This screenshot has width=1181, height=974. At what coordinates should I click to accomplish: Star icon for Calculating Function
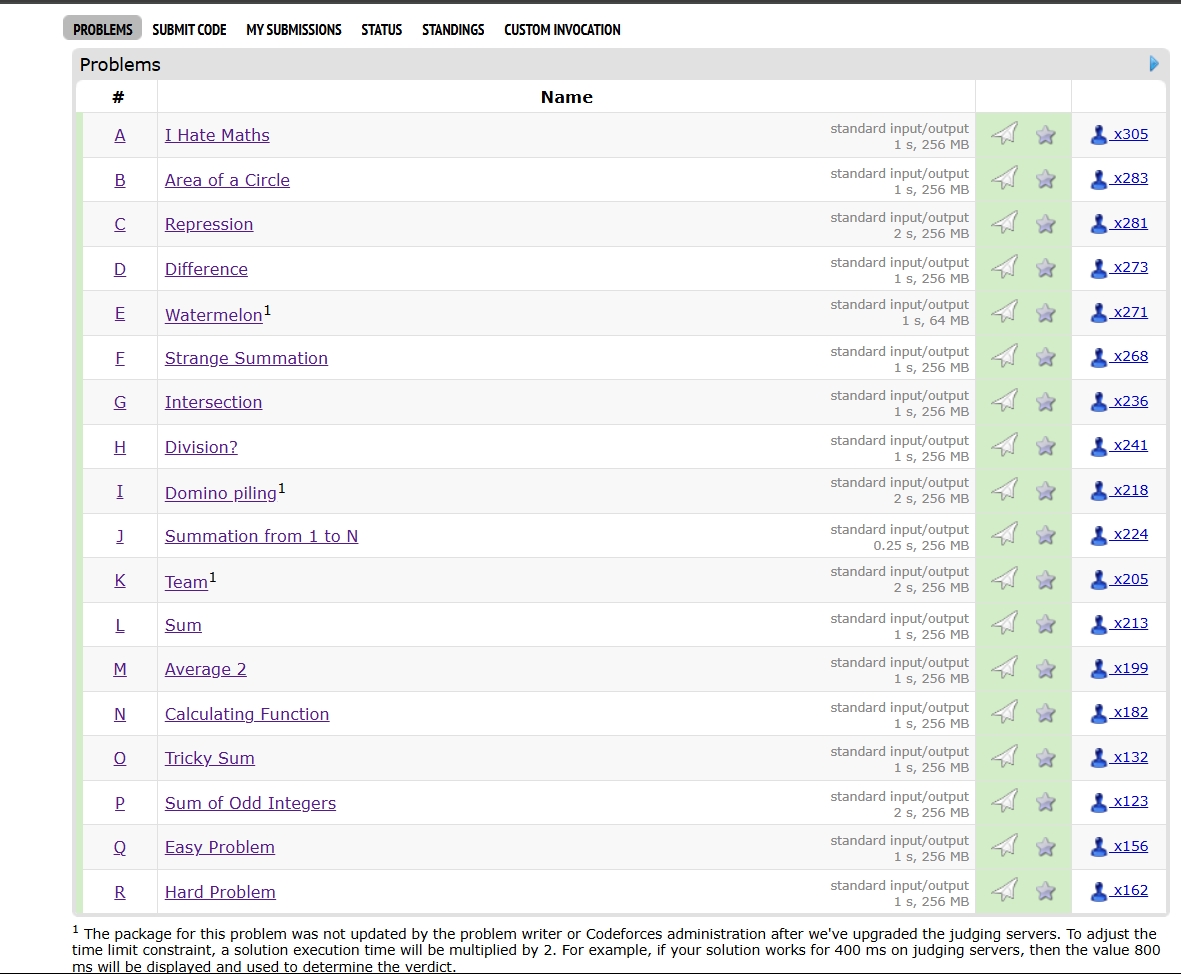pyautogui.click(x=1045, y=713)
